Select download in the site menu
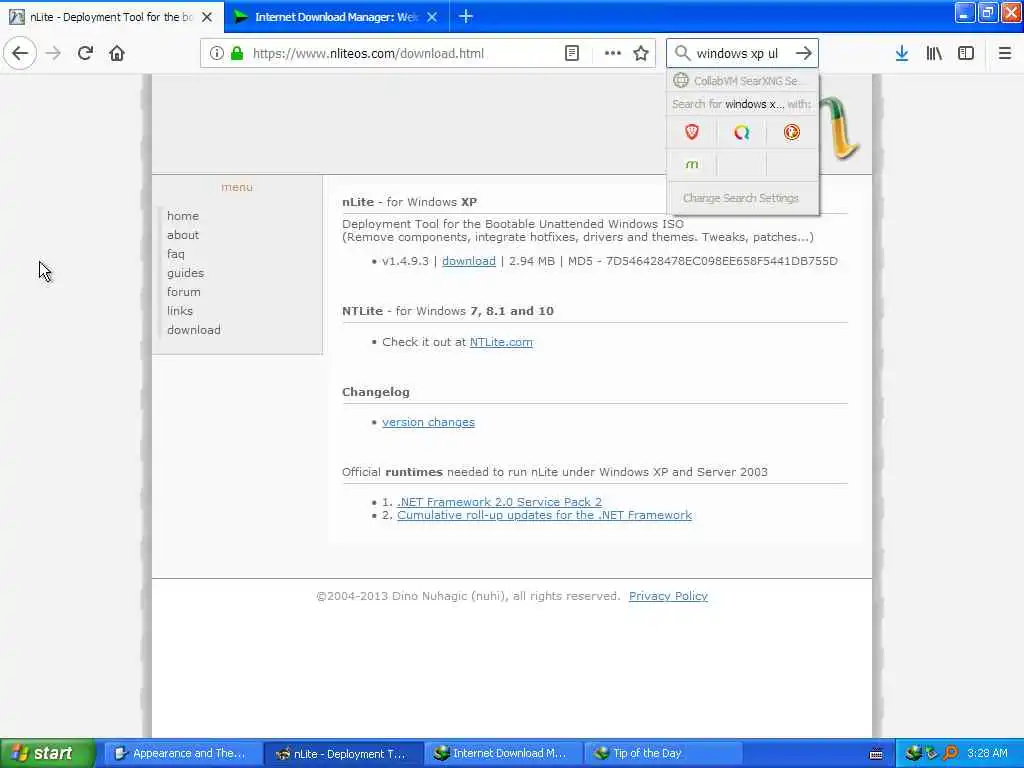The height and width of the screenshot is (768, 1024). [194, 329]
